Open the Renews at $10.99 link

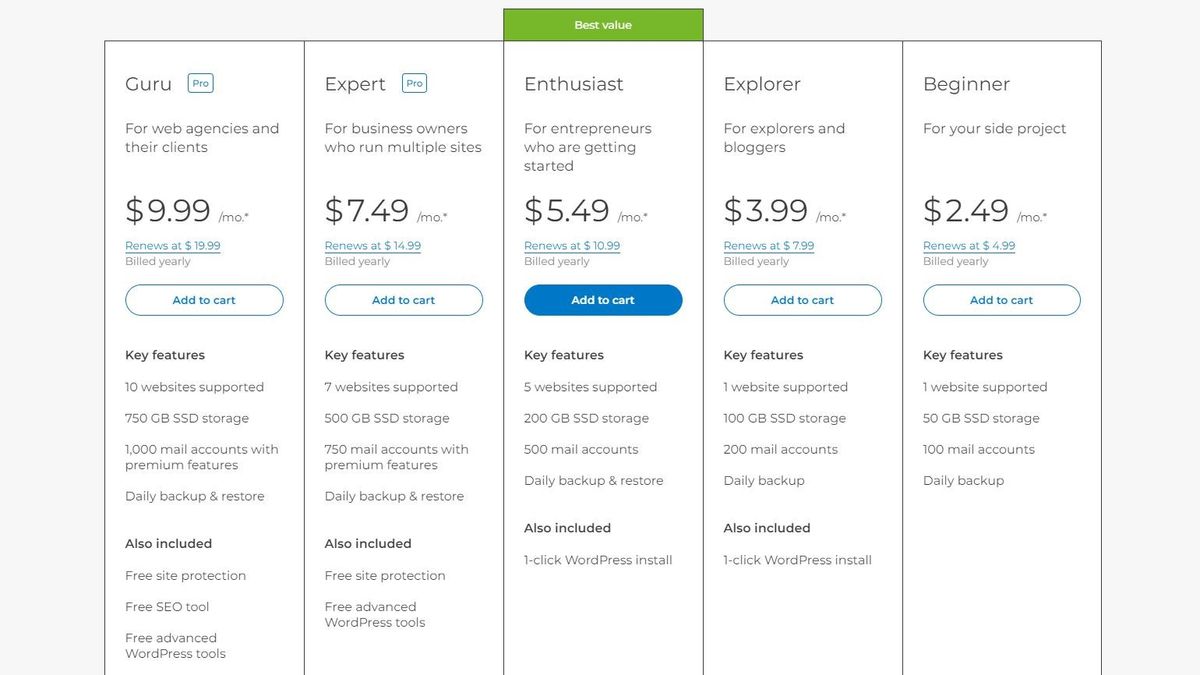(571, 245)
